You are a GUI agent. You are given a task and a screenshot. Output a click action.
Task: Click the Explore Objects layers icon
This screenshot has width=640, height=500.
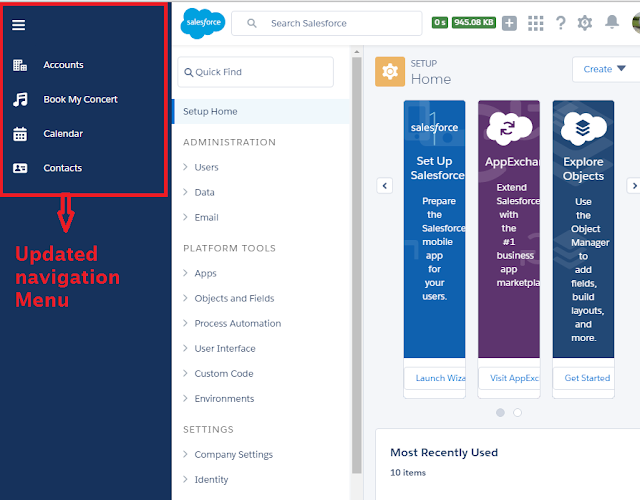583,129
